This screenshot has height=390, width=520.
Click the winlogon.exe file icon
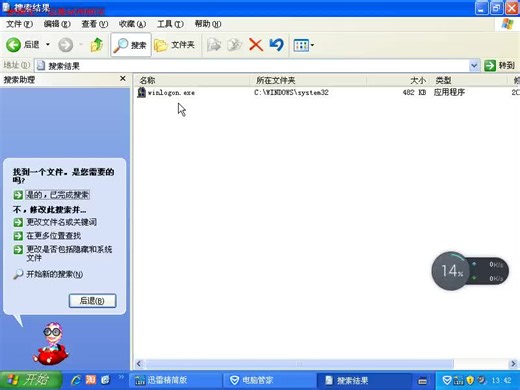[141, 92]
